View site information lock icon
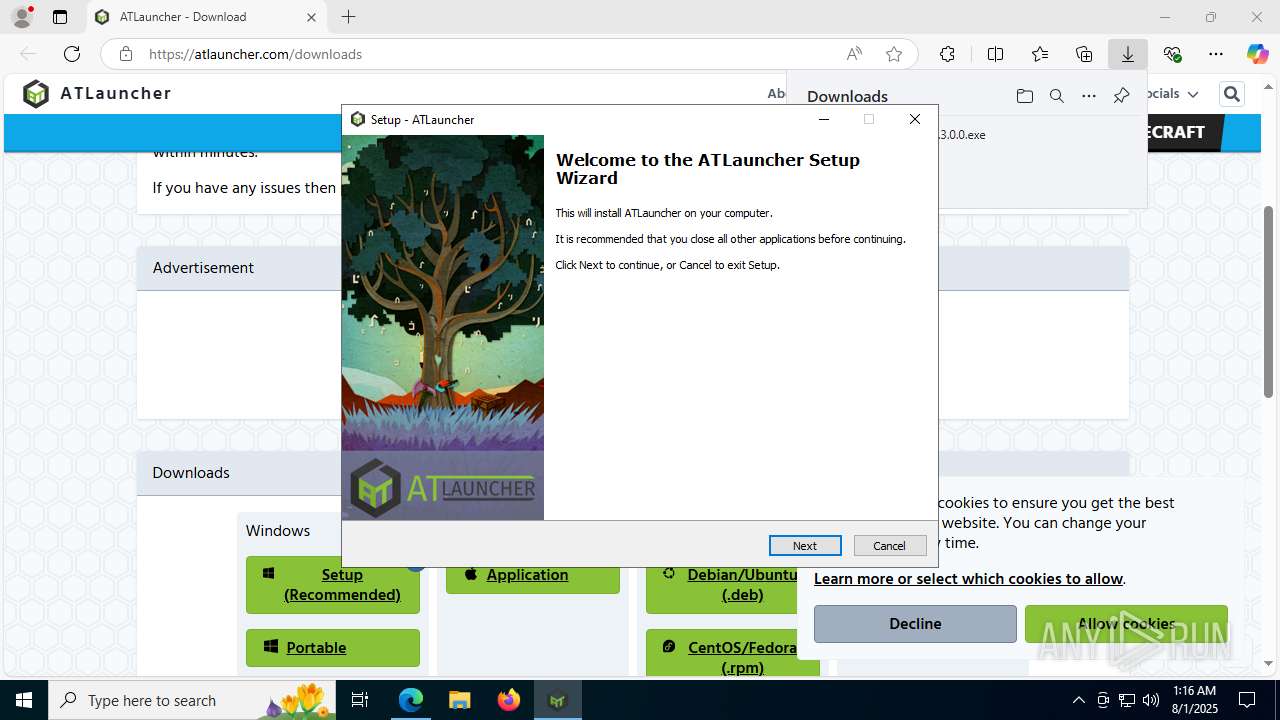Viewport: 1280px width, 720px height. [x=126, y=54]
